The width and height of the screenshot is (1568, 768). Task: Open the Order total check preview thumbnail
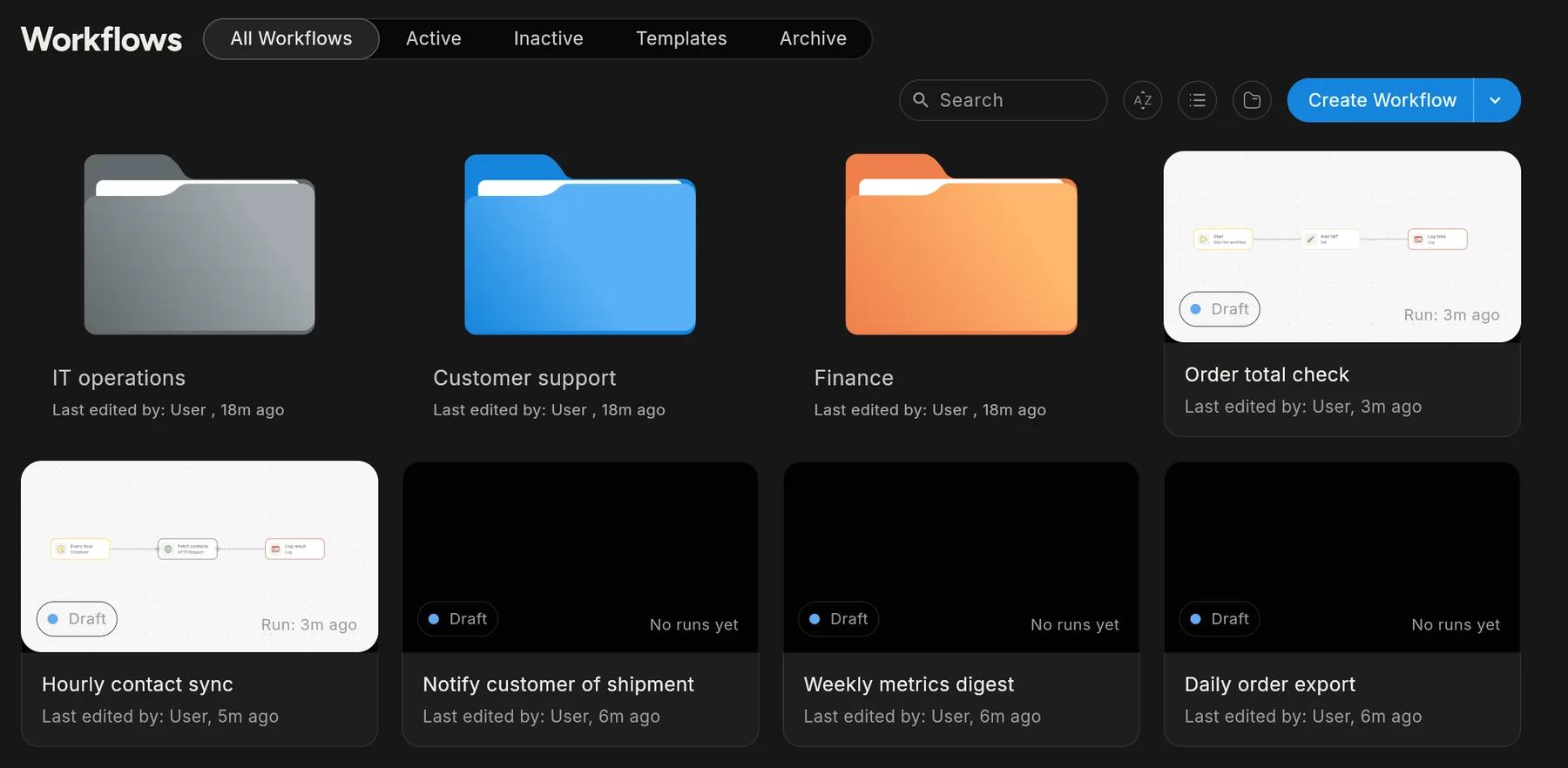coord(1342,246)
